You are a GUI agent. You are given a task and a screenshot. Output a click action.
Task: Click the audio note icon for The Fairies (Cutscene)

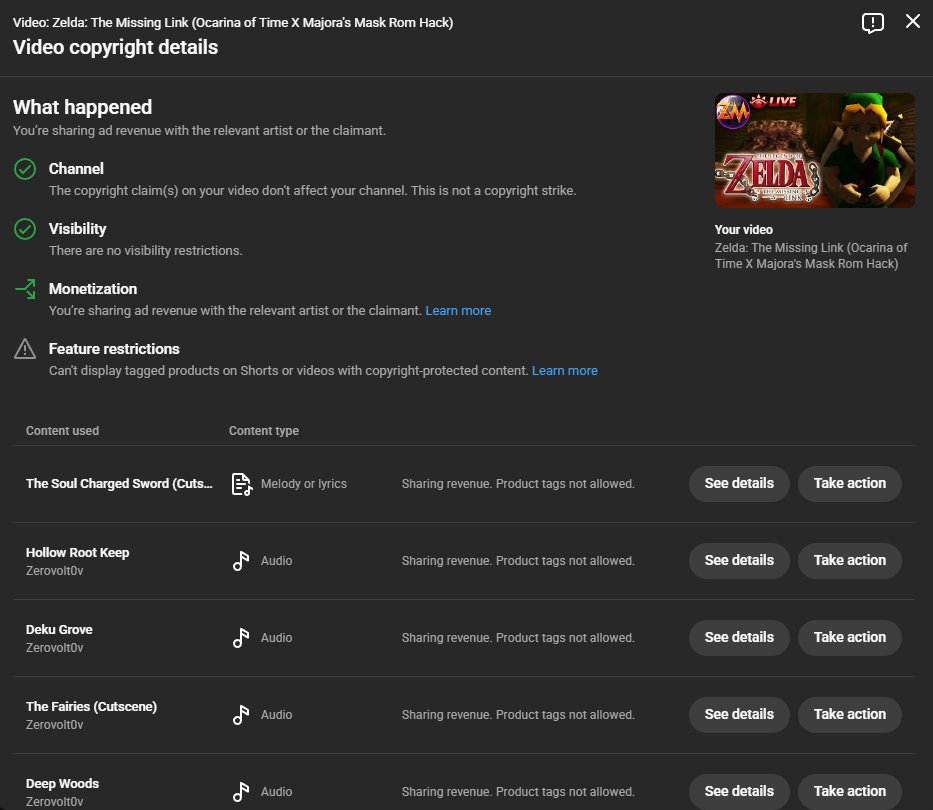241,715
